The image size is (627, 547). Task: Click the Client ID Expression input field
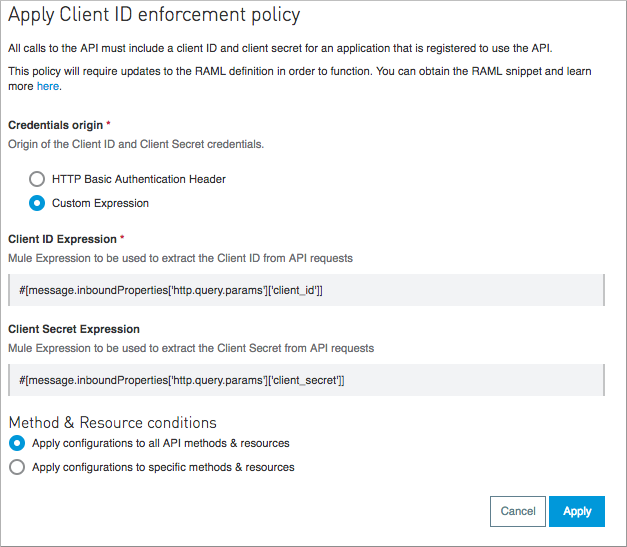306,290
